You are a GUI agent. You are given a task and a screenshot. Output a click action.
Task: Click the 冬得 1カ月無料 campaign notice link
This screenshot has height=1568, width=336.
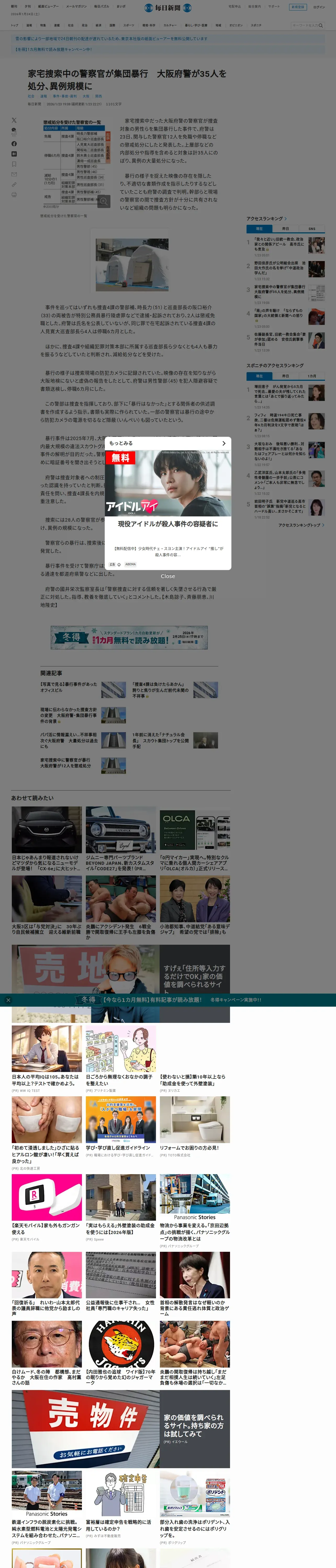coord(54,49)
